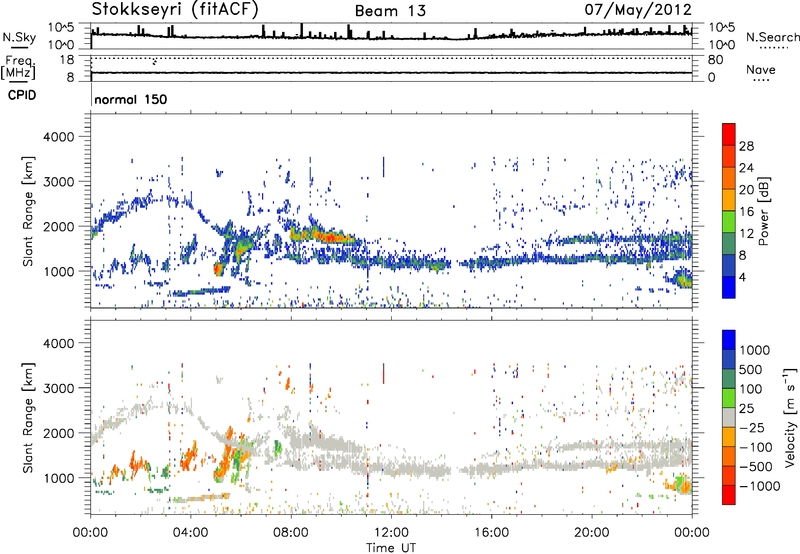Click the '16:00' time tick label
Image resolution: width=800 pixels, height=554 pixels.
click(x=491, y=533)
